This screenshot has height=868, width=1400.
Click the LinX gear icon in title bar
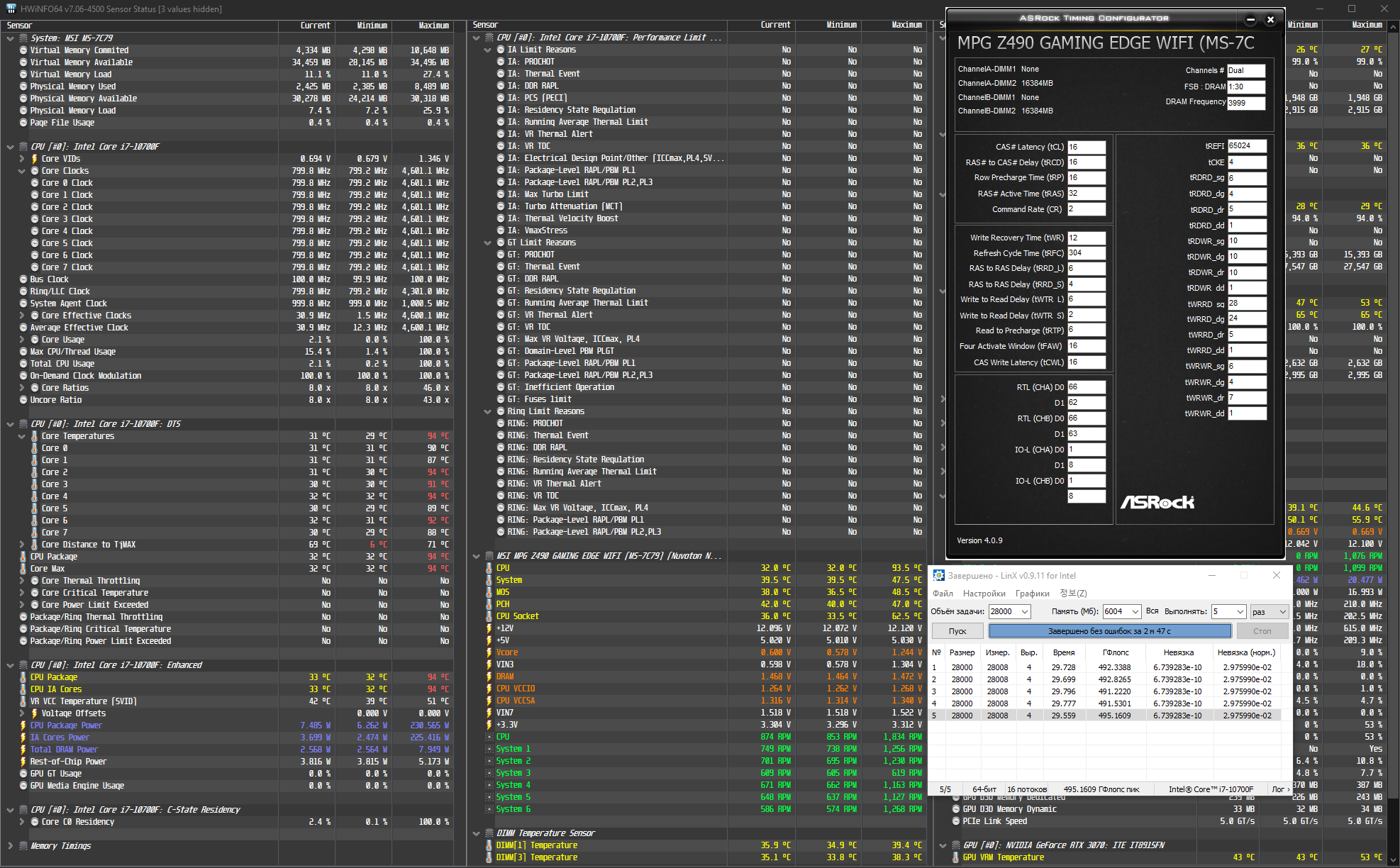(938, 575)
